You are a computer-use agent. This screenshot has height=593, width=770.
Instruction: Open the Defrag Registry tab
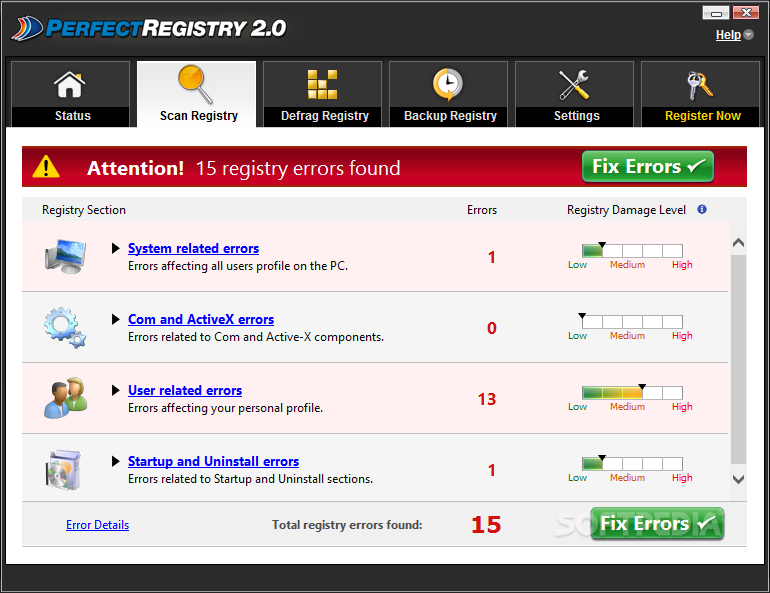322,94
